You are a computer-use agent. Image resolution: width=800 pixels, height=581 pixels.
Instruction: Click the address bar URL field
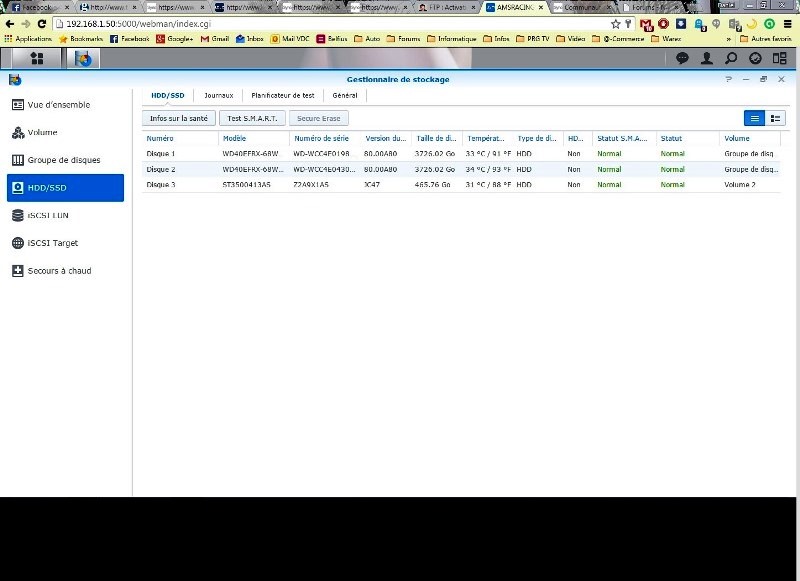pos(332,24)
